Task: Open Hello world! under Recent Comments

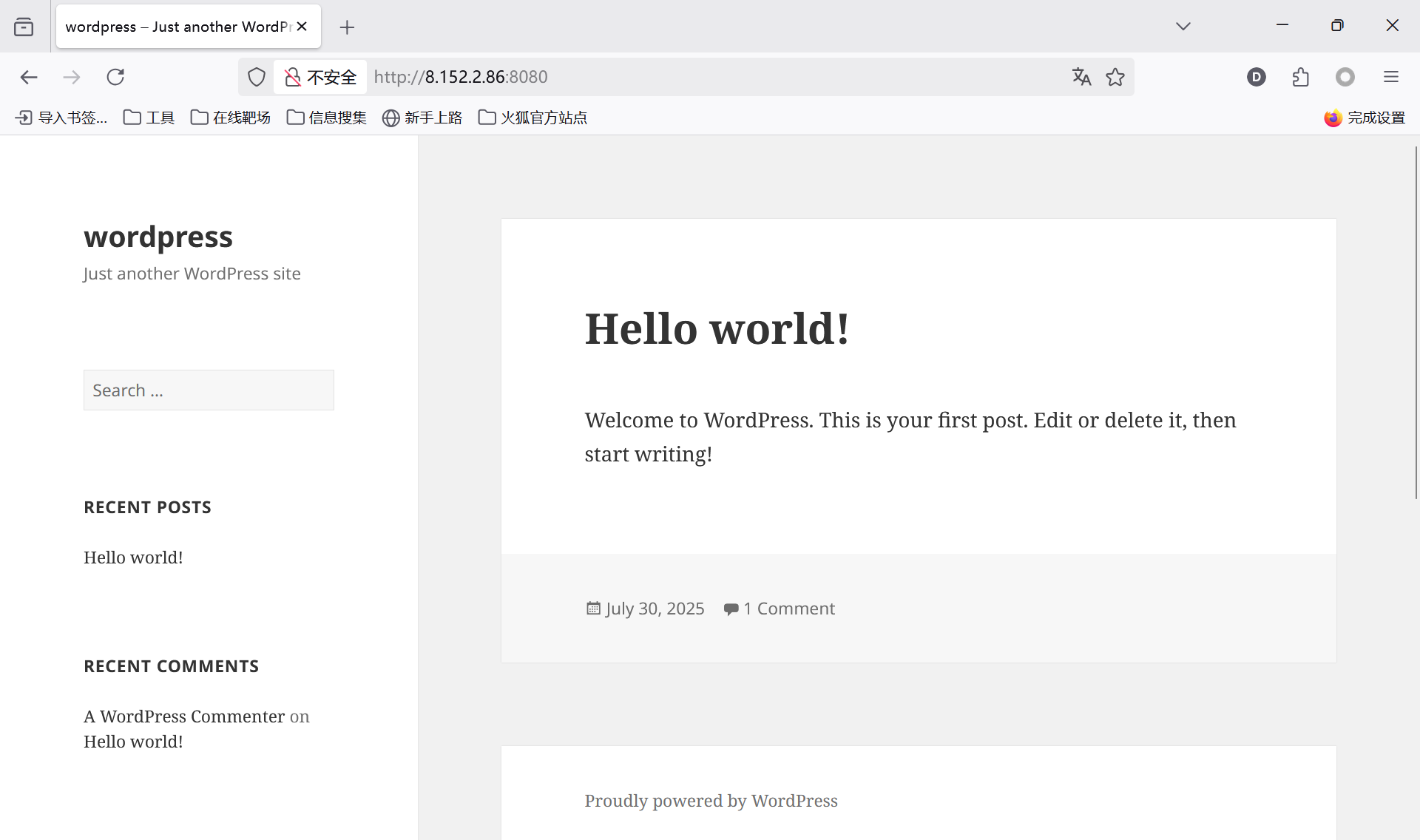Action: (x=133, y=742)
